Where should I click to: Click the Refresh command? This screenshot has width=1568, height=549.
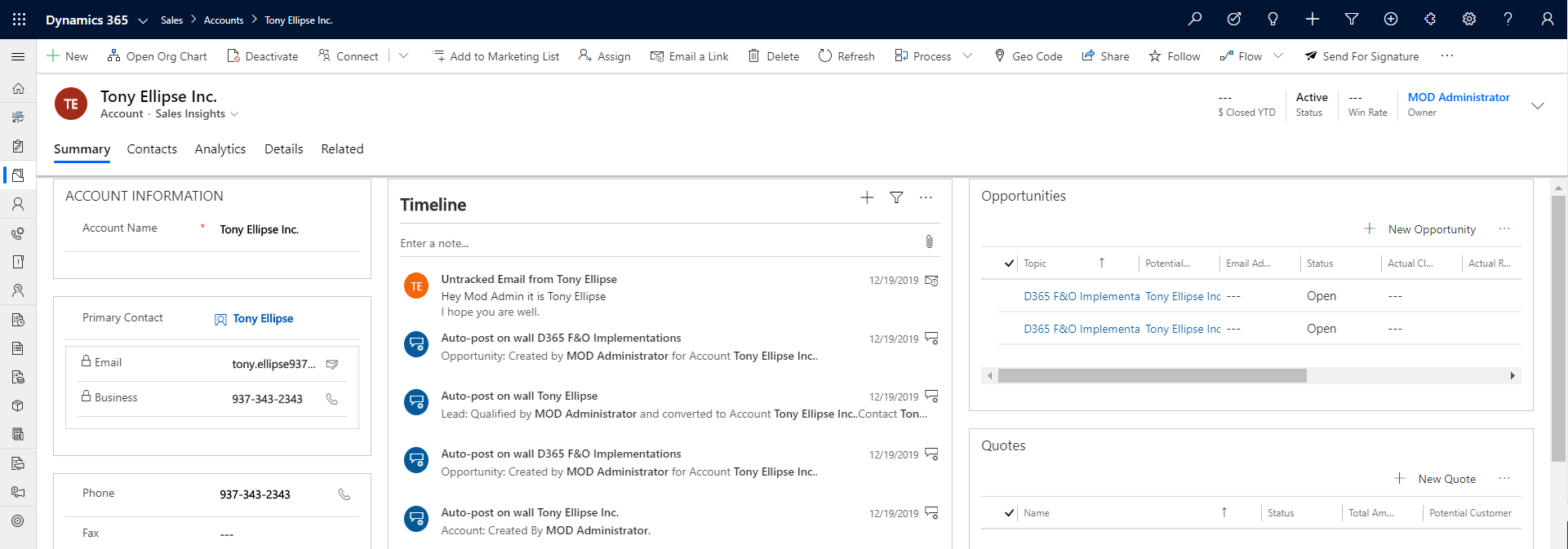(x=846, y=56)
